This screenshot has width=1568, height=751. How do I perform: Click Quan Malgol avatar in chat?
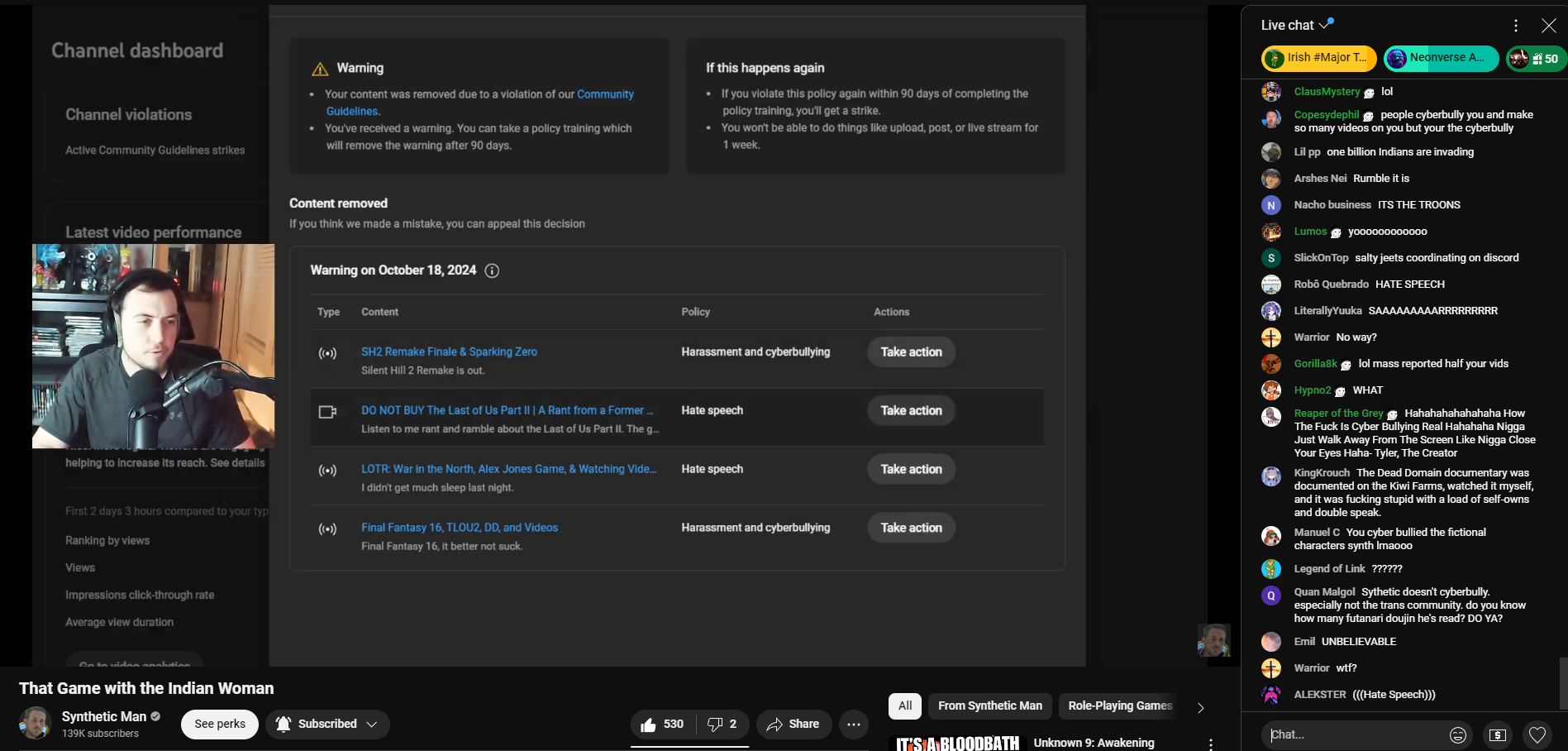pyautogui.click(x=1271, y=596)
